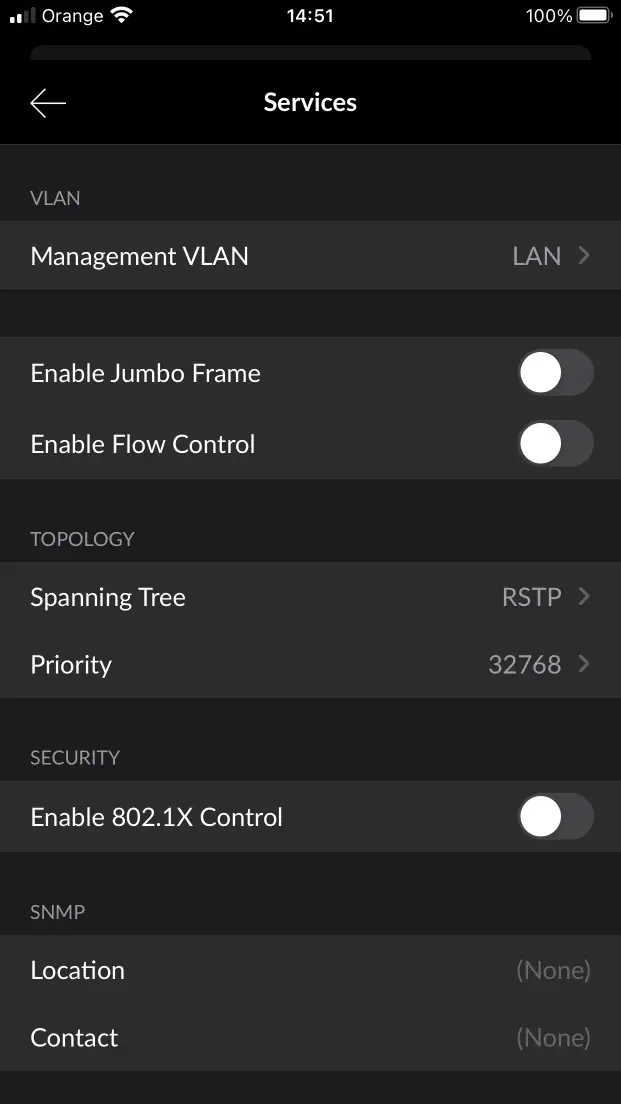
Task: Select the Management VLAN row label
Action: click(140, 256)
